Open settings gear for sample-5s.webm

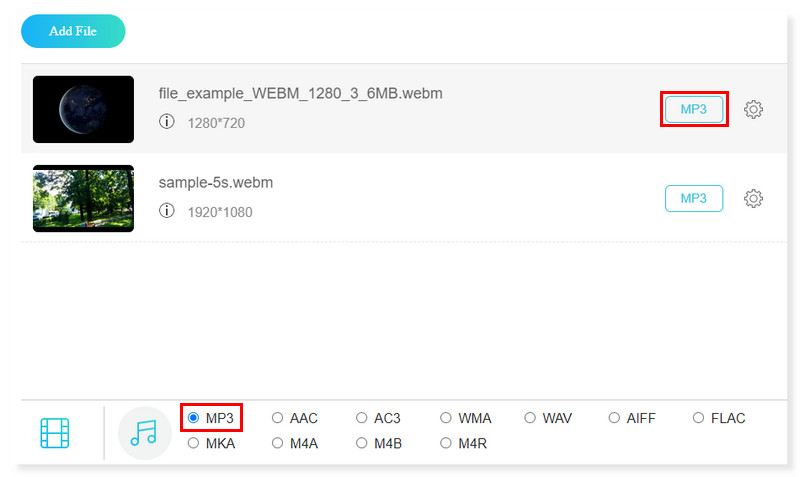754,198
